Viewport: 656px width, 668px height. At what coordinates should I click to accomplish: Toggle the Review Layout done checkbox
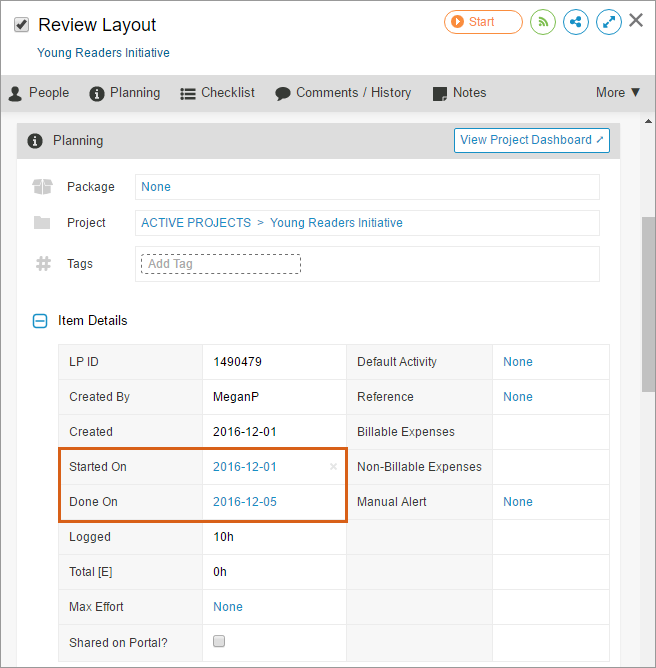point(21,25)
